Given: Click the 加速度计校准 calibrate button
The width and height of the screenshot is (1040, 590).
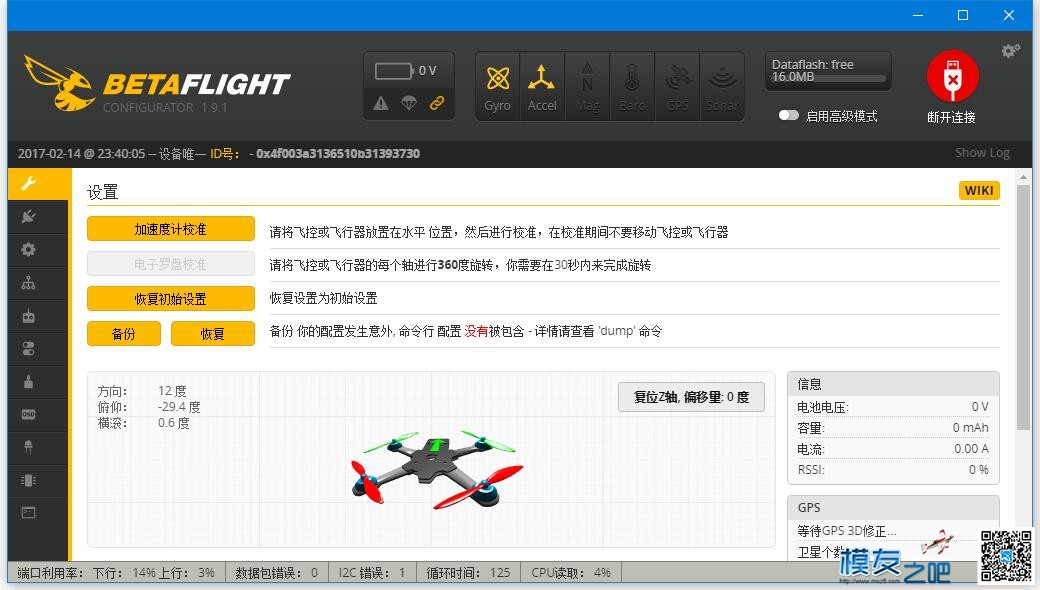Looking at the screenshot, I should coord(170,229).
